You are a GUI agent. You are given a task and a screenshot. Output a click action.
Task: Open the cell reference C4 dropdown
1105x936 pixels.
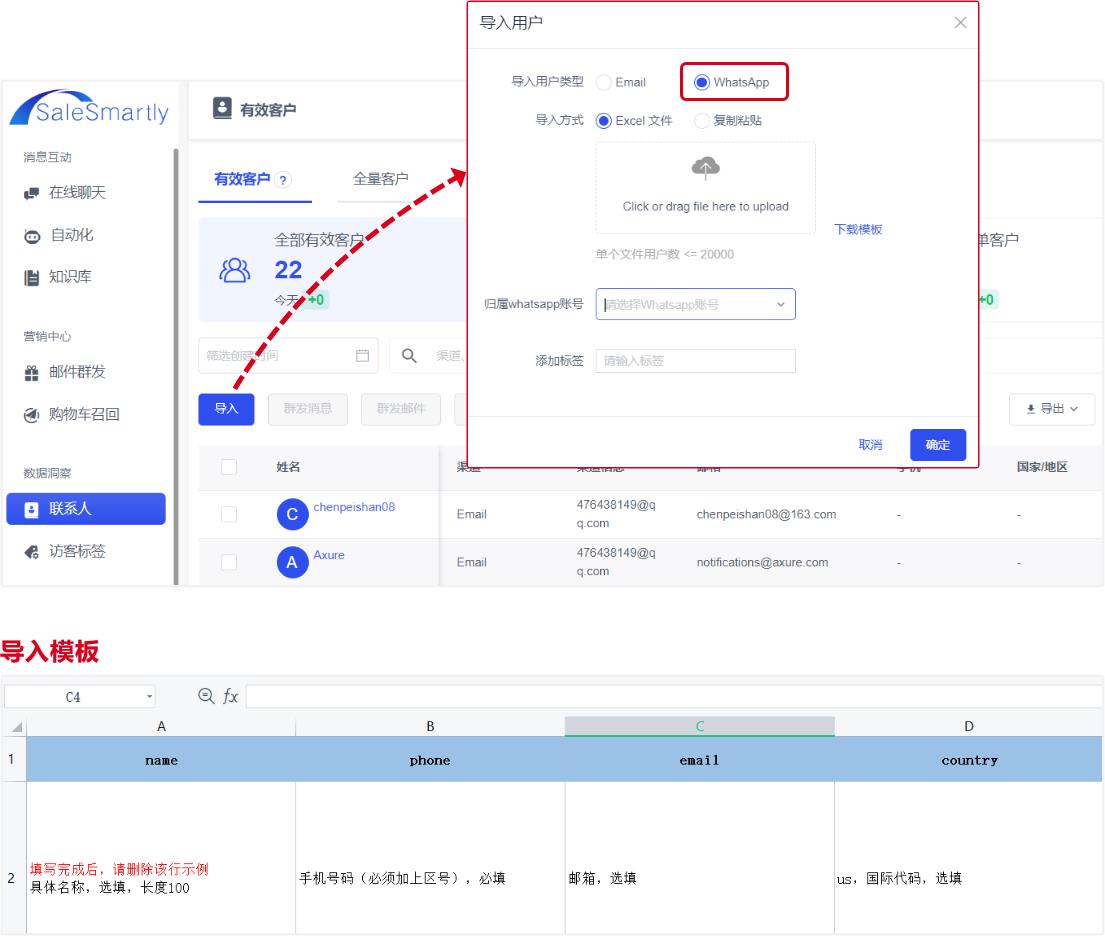click(x=150, y=697)
